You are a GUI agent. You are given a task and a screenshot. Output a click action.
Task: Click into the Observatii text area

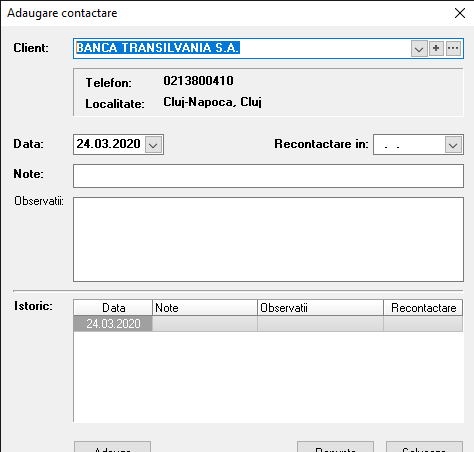click(268, 239)
